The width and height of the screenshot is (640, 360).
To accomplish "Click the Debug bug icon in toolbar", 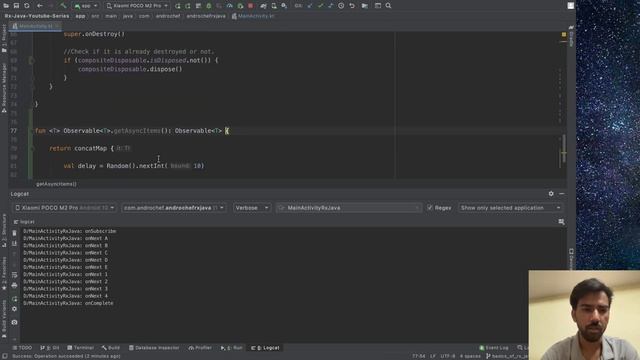I will [x=209, y=6].
